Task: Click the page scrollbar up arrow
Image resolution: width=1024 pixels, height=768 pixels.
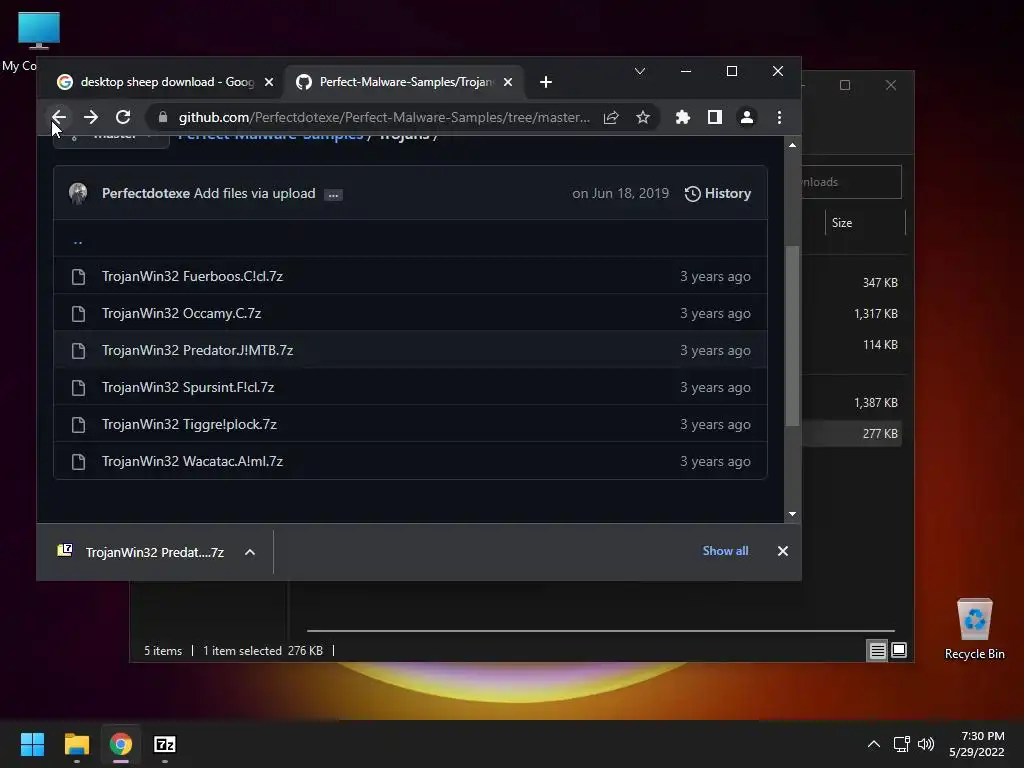Action: click(x=792, y=145)
